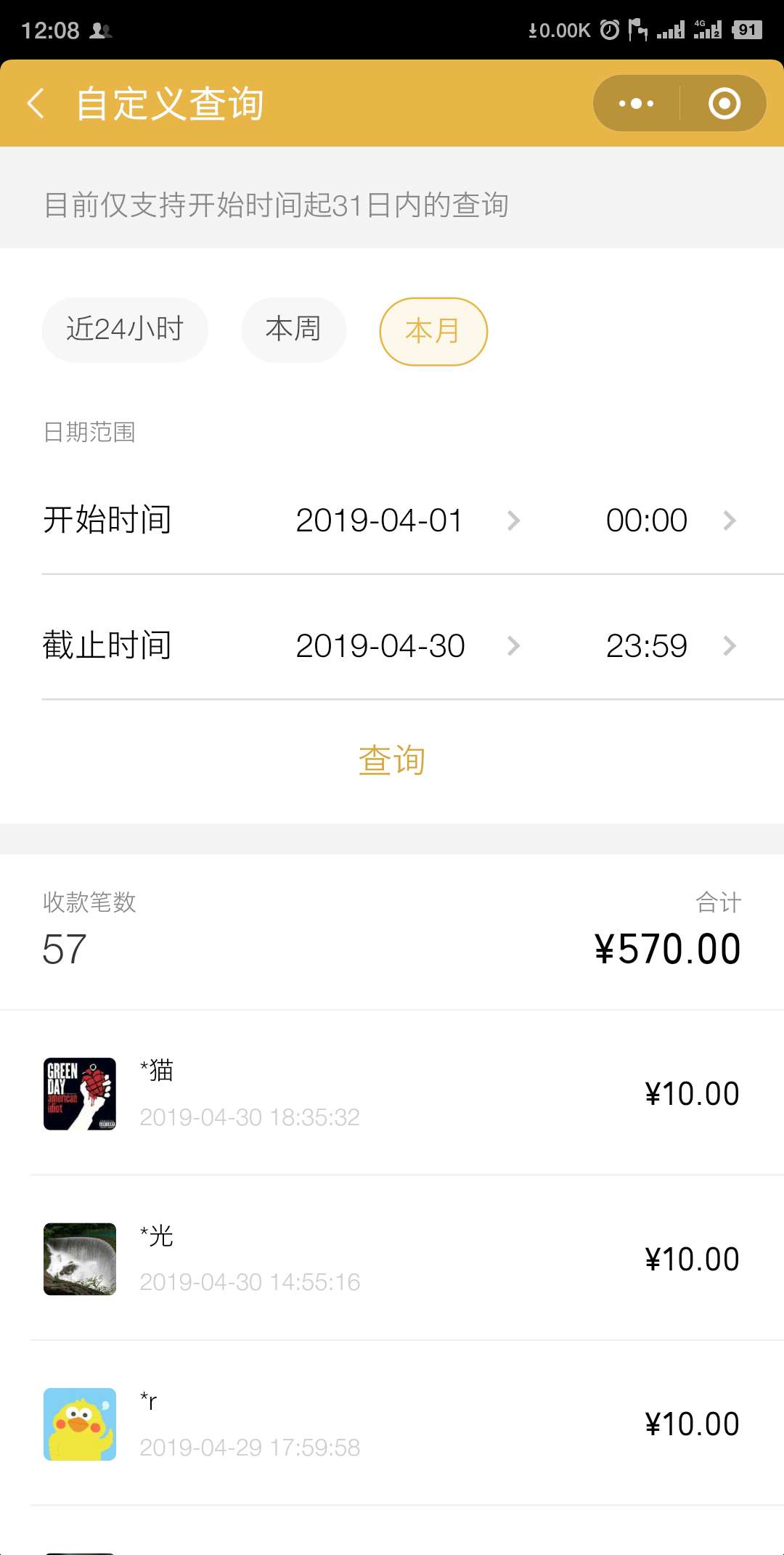The image size is (784, 1555).
Task: Open the cat avatar of *光
Action: click(x=80, y=1259)
